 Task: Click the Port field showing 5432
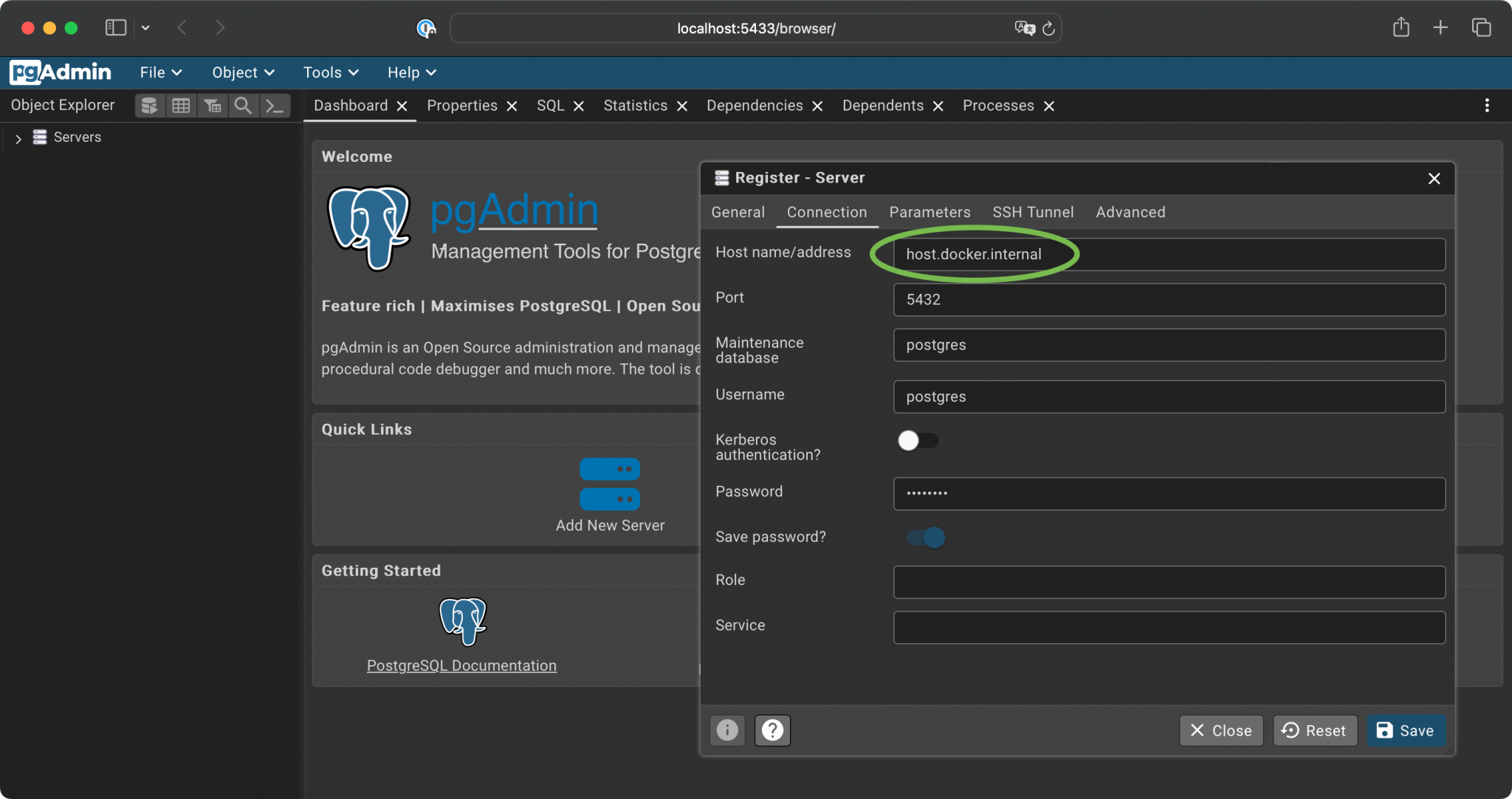point(1169,300)
